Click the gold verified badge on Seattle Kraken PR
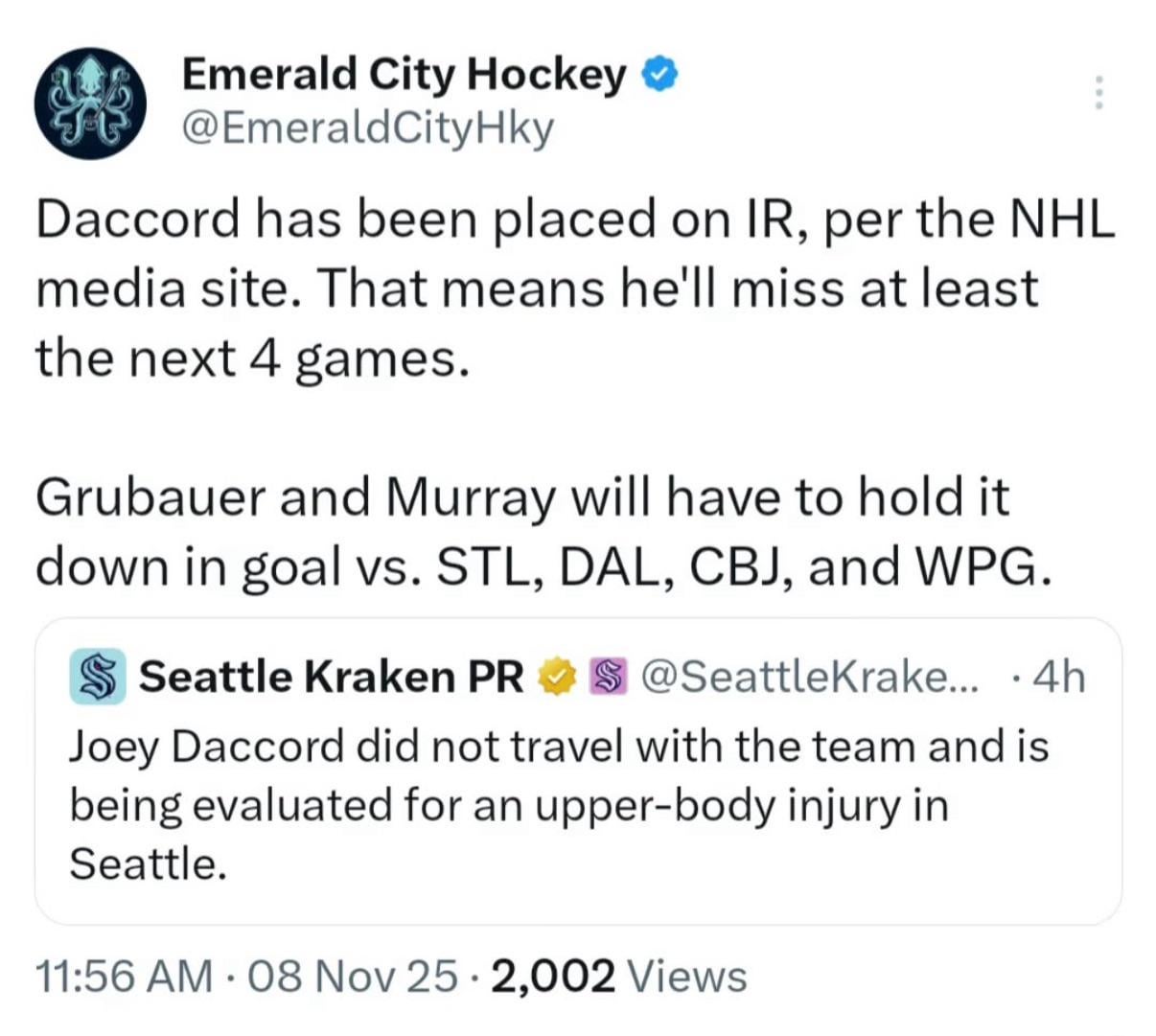1156x1036 pixels. pos(554,677)
